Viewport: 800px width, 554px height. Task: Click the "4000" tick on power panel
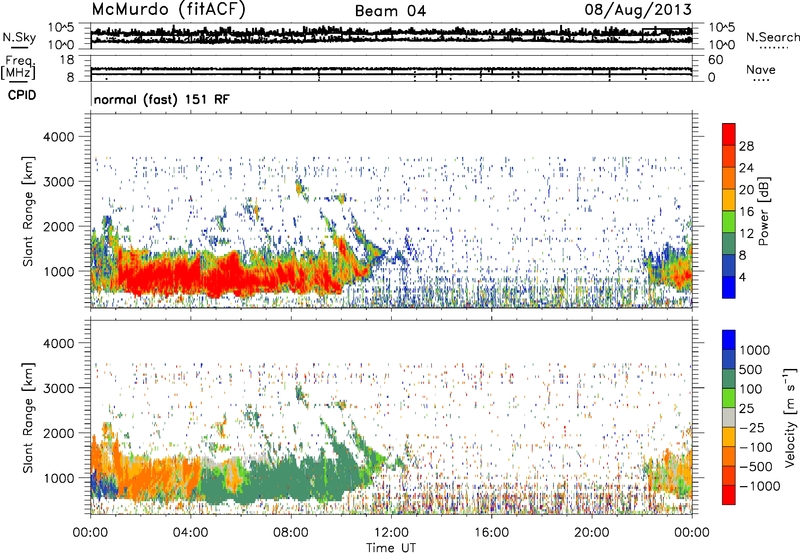pos(59,137)
